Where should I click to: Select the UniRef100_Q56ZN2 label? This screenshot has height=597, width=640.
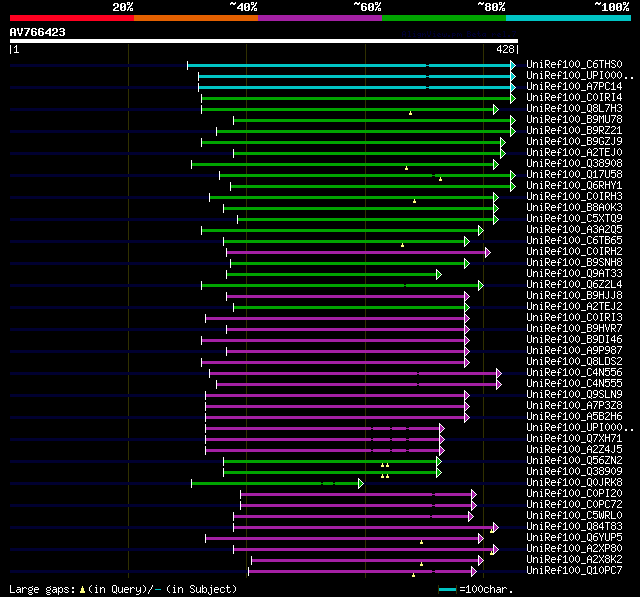click(574, 461)
